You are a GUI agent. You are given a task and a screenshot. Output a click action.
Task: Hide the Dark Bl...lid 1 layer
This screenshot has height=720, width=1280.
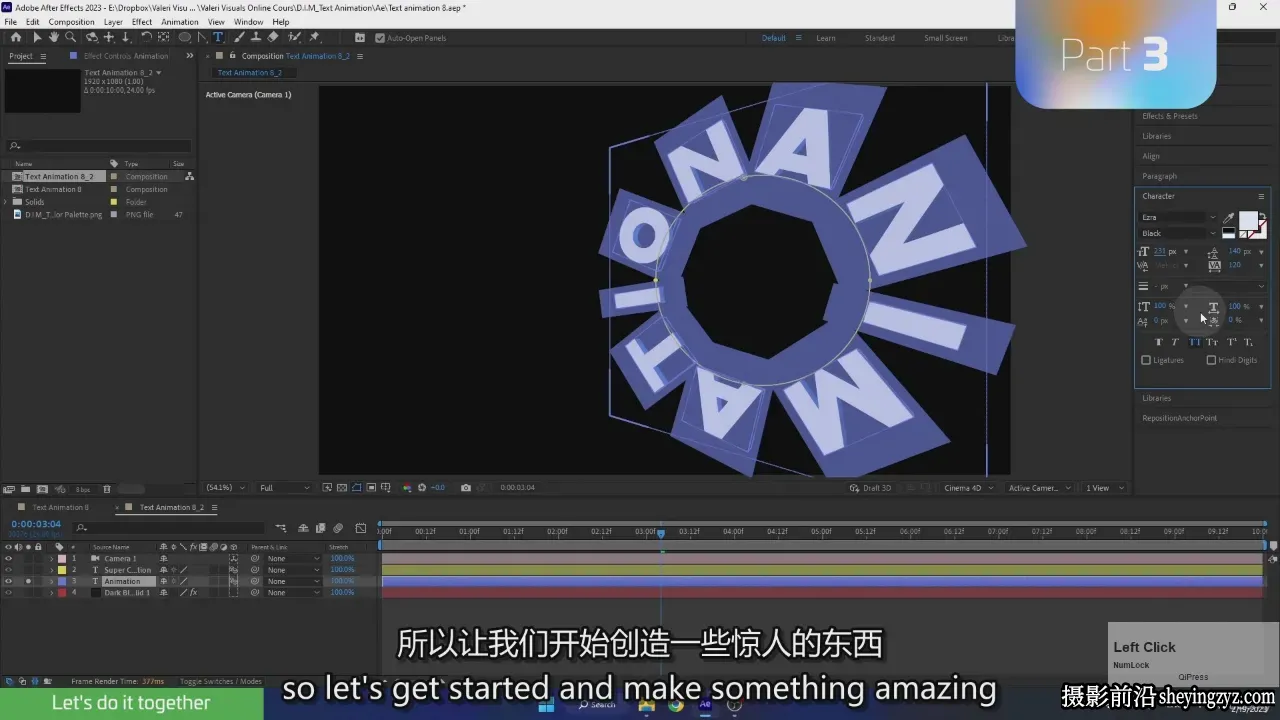[x=8, y=592]
